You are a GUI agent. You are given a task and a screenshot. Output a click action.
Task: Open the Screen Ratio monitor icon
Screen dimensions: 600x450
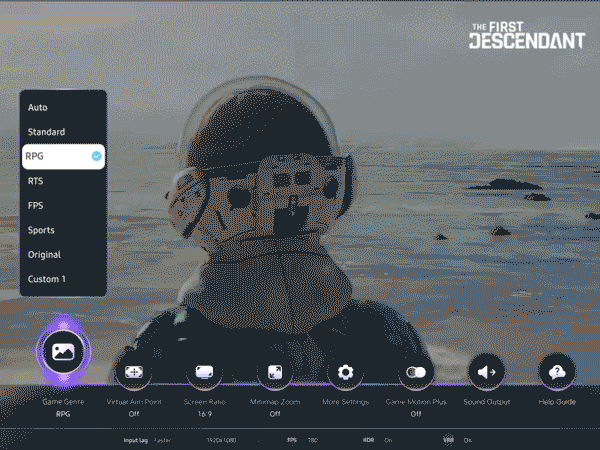point(204,372)
